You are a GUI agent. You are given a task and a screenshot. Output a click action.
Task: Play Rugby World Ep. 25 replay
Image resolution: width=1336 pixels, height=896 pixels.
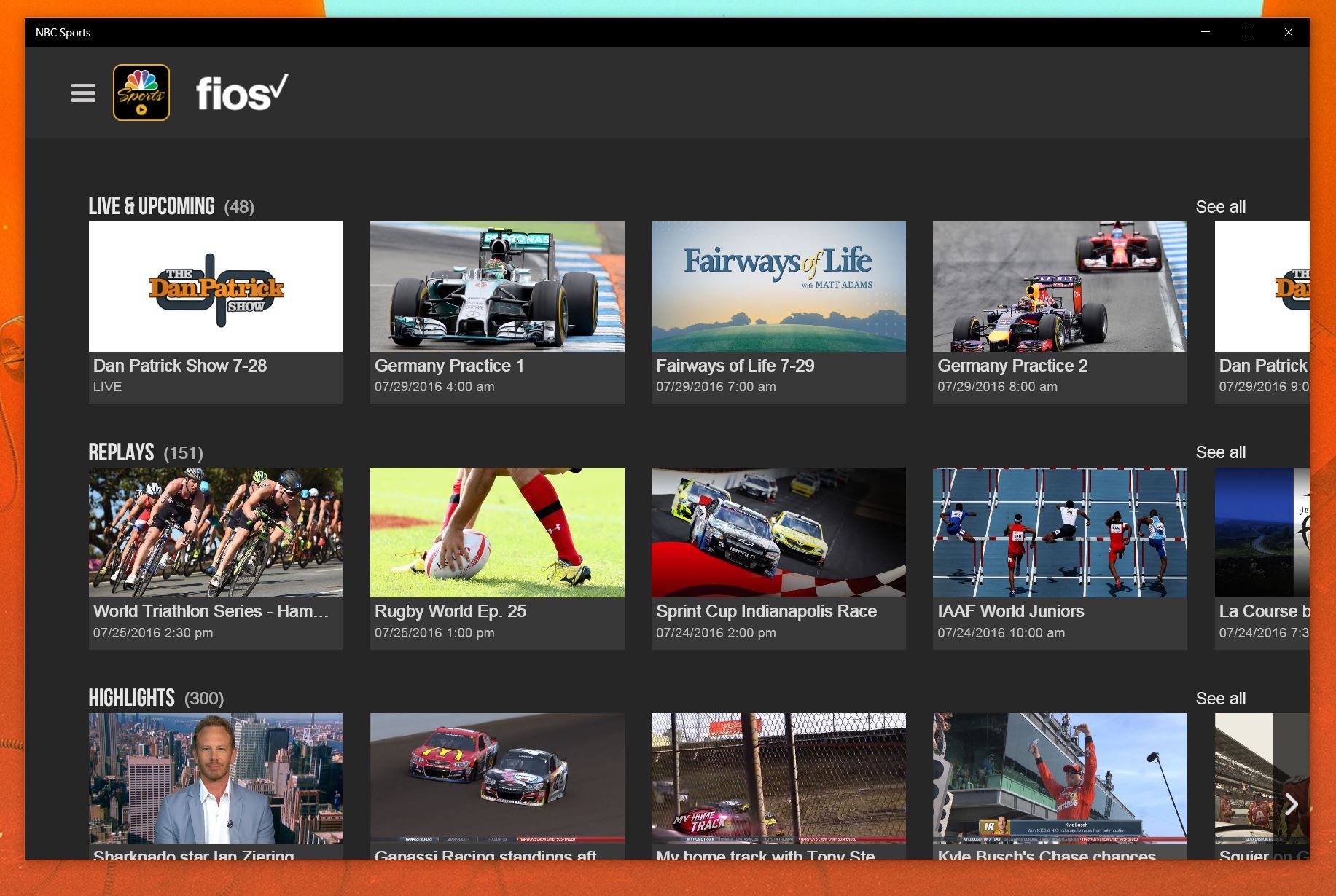coord(496,532)
